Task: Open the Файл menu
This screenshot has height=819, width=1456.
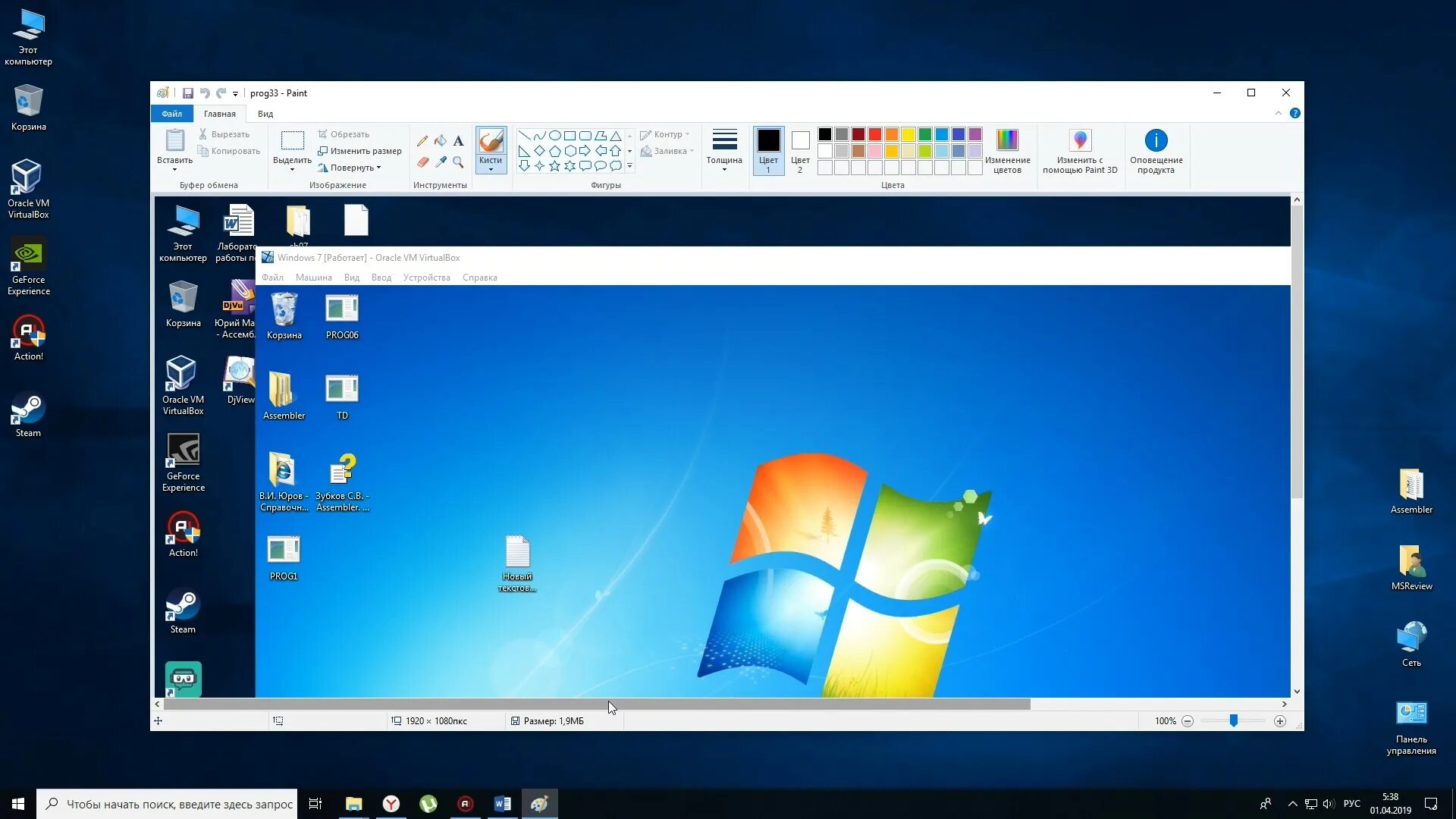Action: tap(171, 114)
